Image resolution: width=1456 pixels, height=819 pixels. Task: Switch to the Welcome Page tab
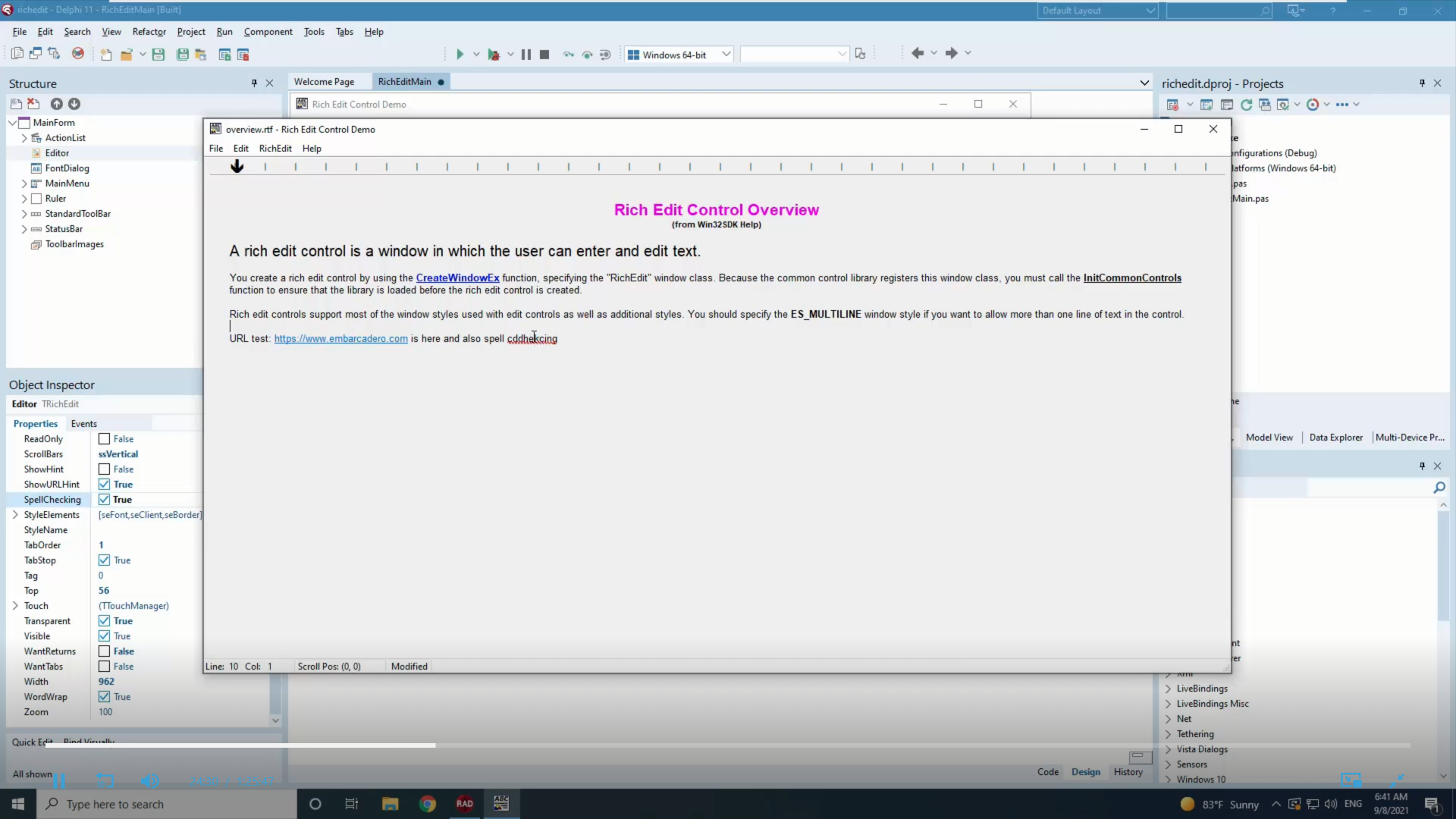coord(324,82)
